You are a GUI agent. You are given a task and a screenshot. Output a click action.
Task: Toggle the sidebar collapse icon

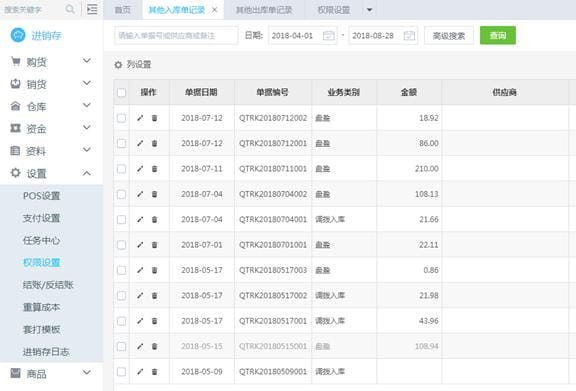(x=92, y=9)
